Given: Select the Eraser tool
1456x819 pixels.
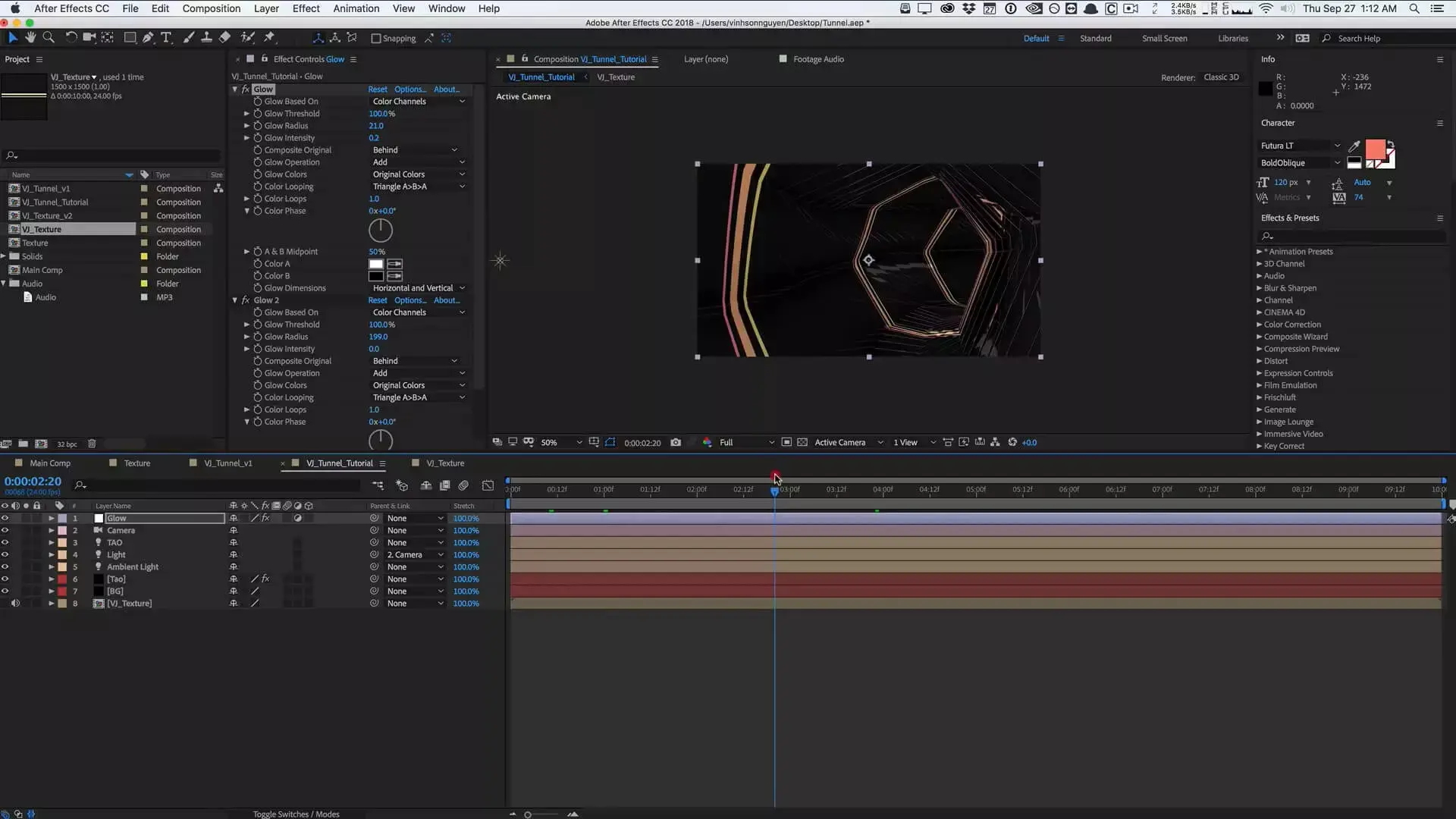Looking at the screenshot, I should 224,37.
